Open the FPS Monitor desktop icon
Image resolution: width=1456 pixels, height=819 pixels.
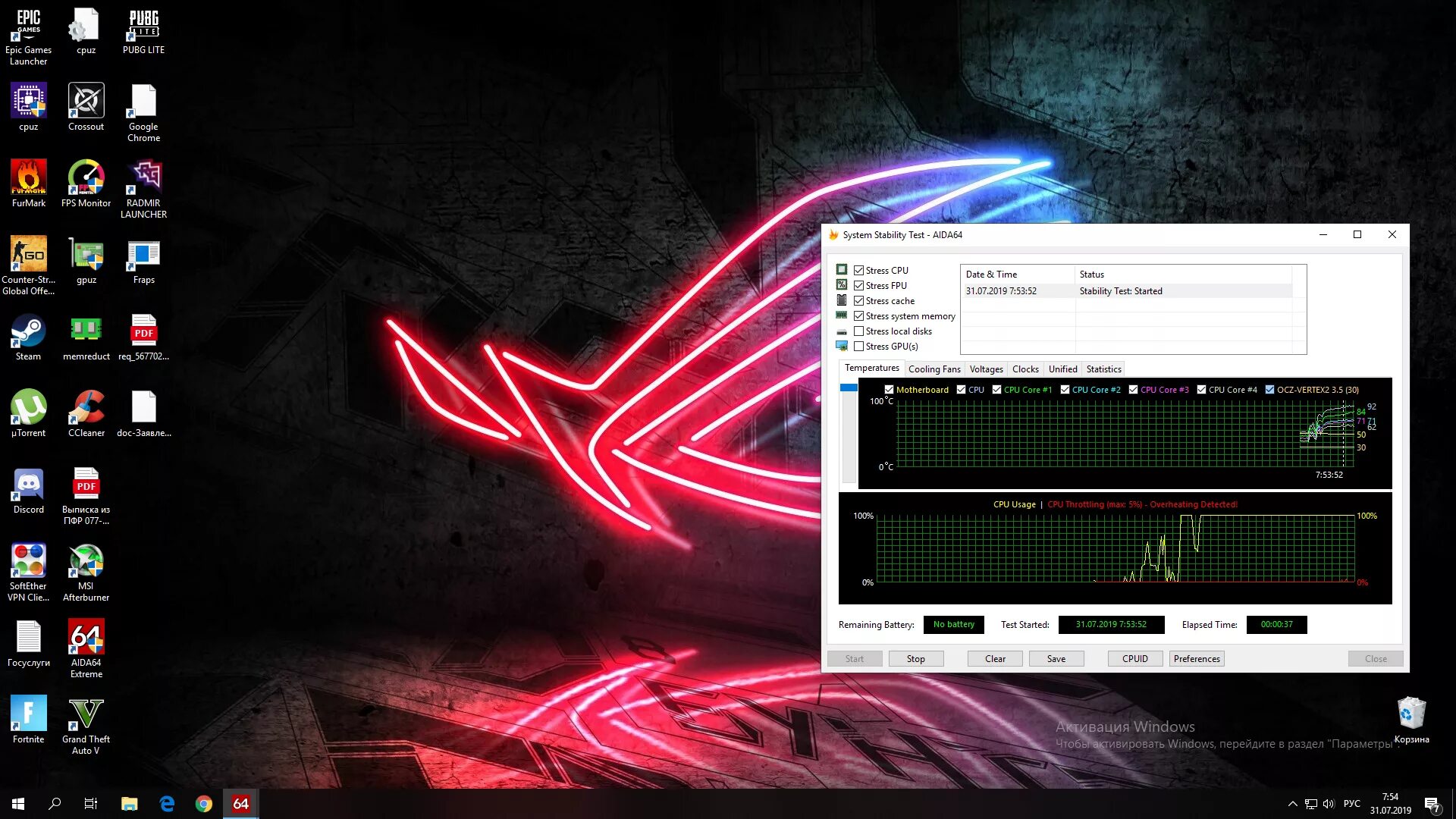(x=86, y=178)
